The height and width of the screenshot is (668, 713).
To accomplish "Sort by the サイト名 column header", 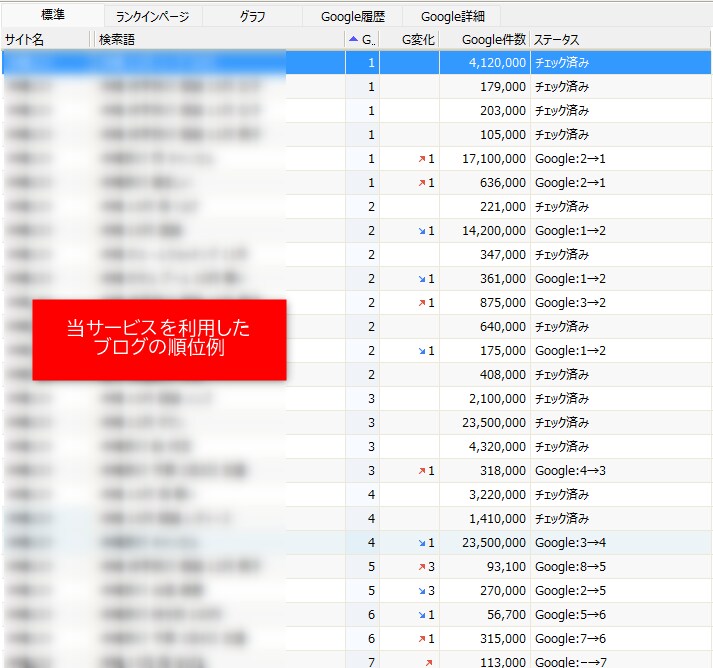I will pos(46,40).
